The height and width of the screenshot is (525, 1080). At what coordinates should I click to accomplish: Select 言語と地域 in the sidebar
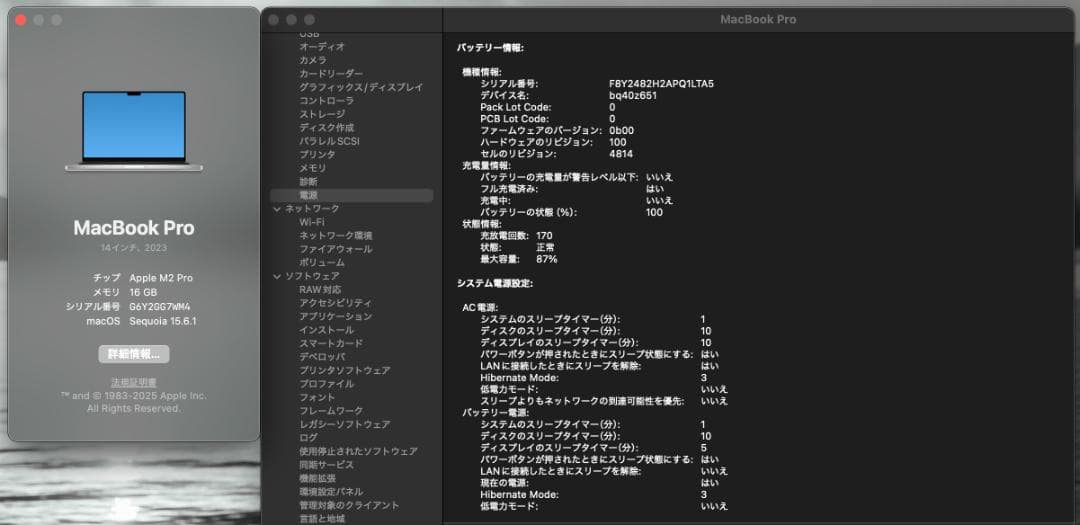click(x=322, y=519)
